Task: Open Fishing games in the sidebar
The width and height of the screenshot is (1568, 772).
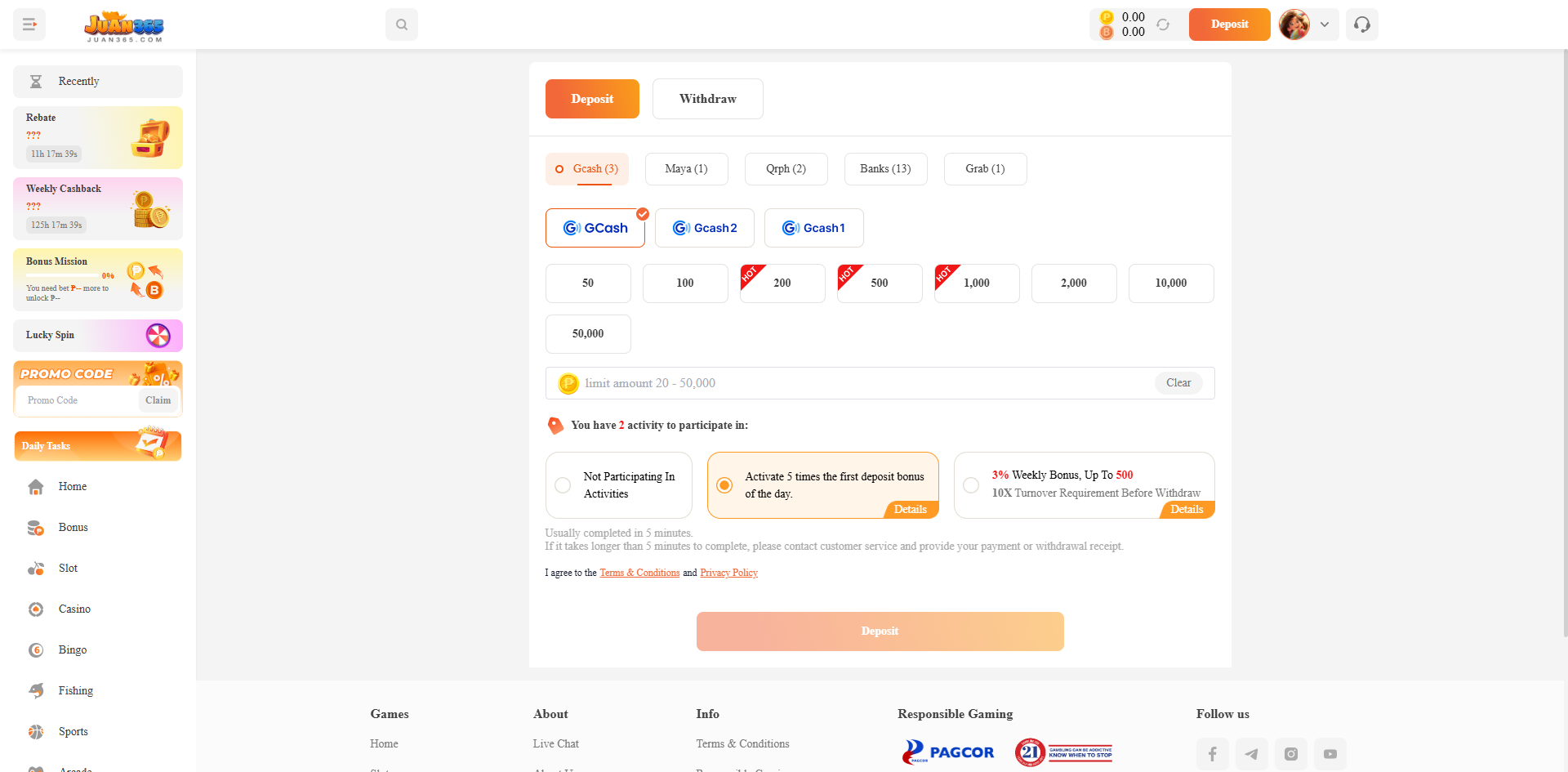Action: tap(98, 690)
